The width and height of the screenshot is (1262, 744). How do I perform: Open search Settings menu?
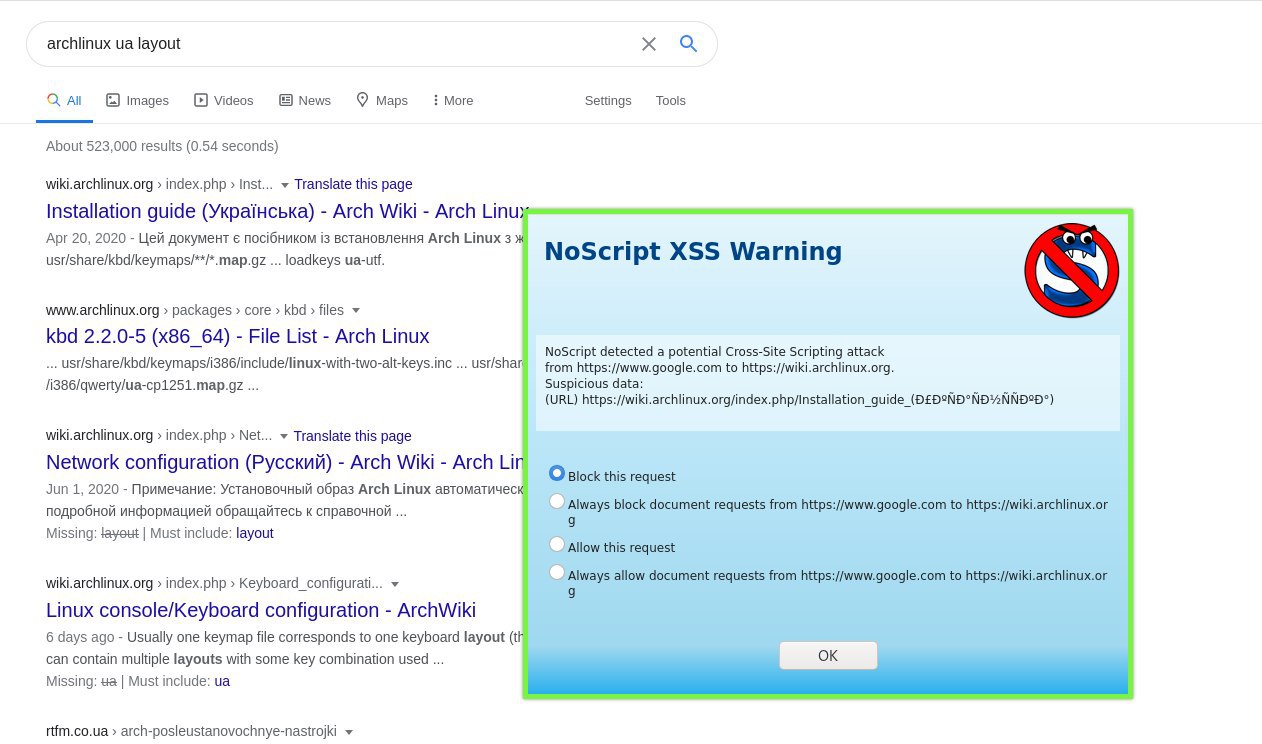[x=608, y=100]
